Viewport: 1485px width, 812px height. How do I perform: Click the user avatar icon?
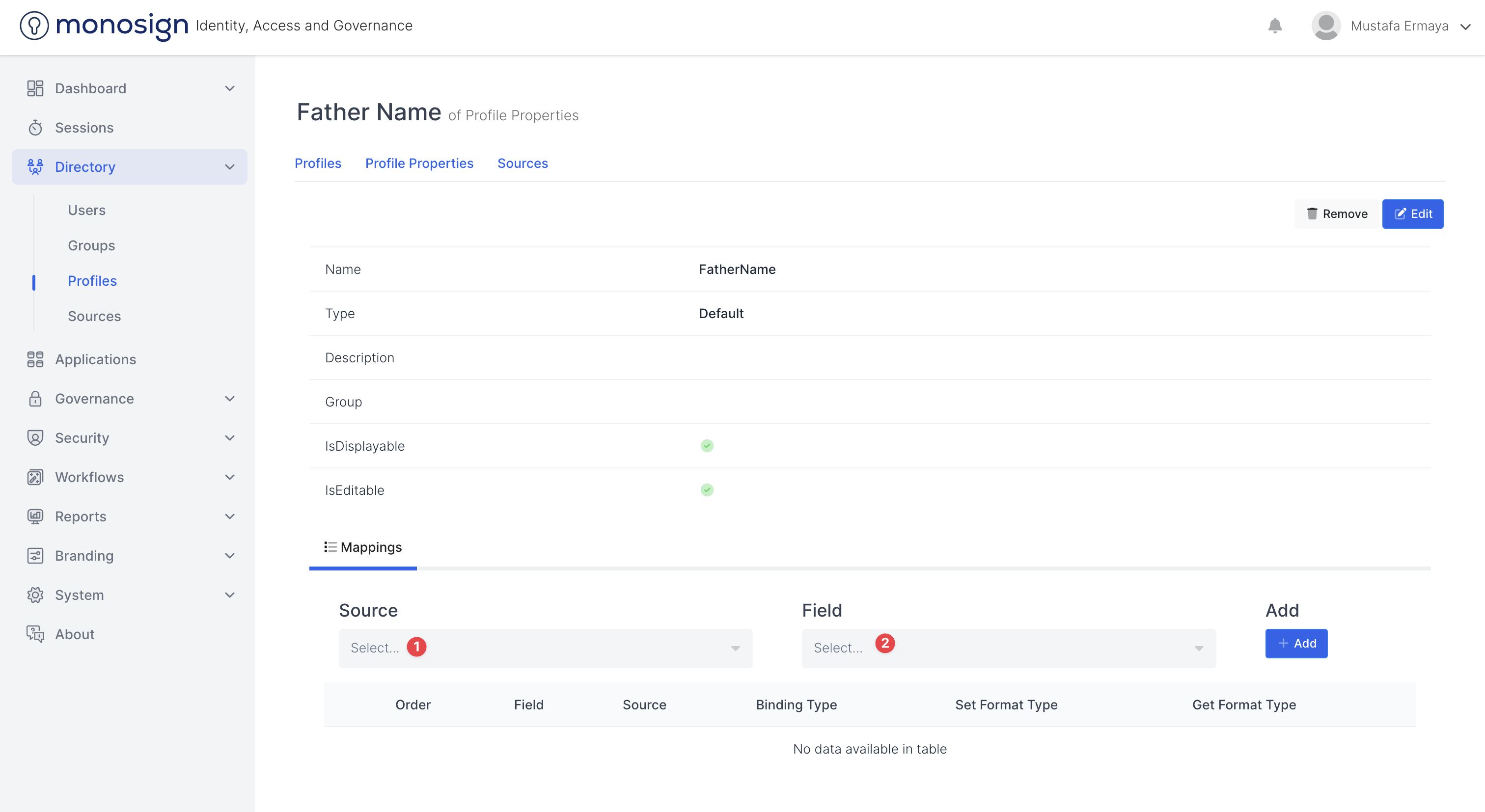pos(1325,26)
